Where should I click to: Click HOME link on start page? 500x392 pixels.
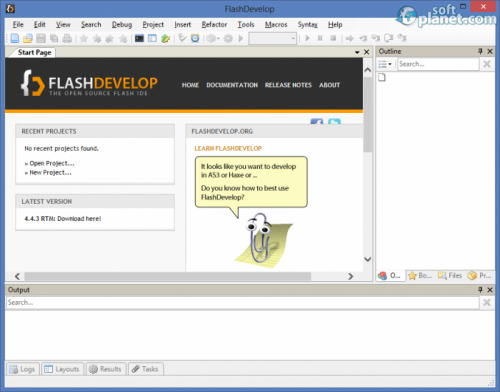tap(190, 85)
